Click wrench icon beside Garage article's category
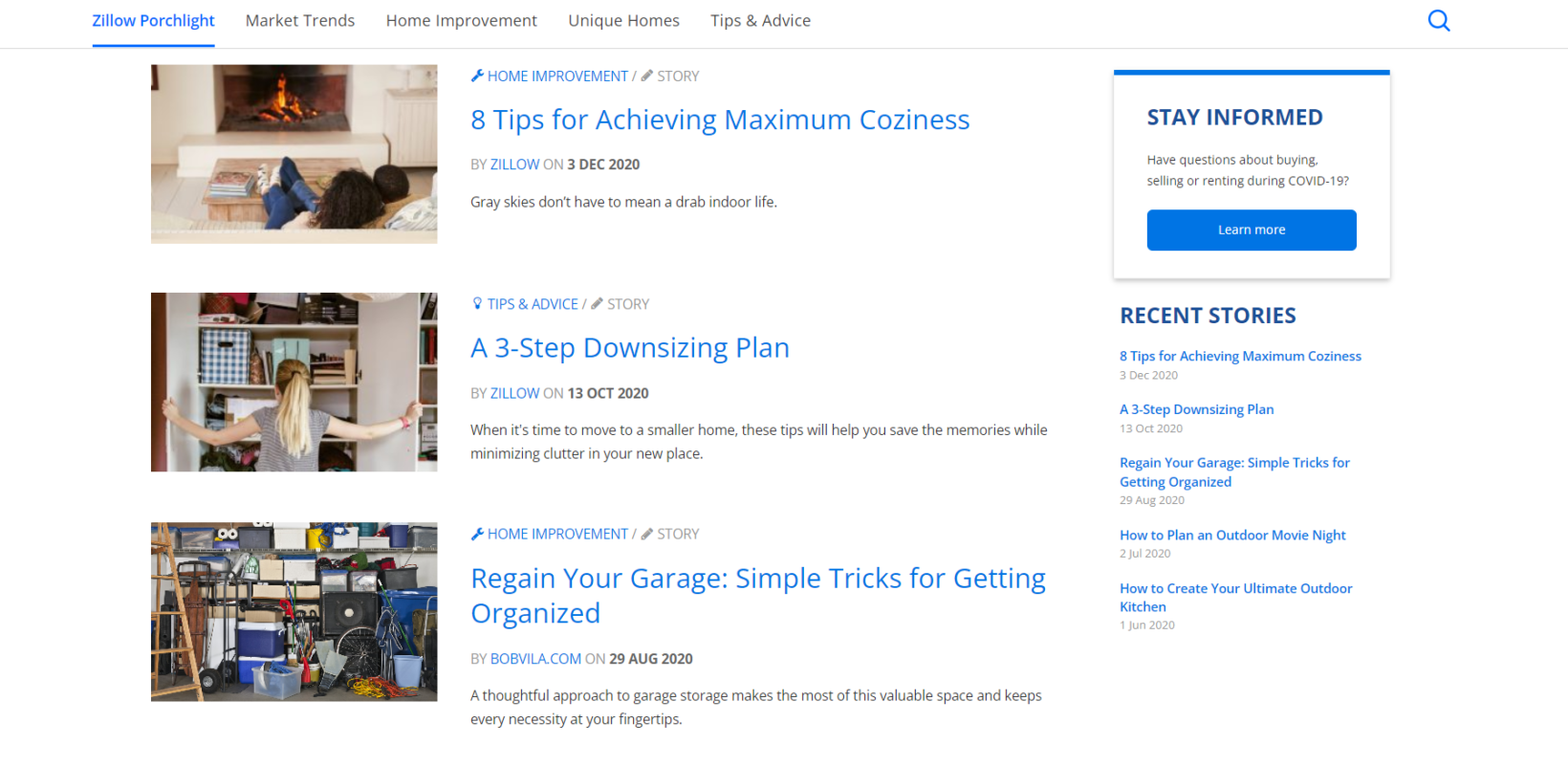Screen dimensions: 1568x767 point(477,534)
